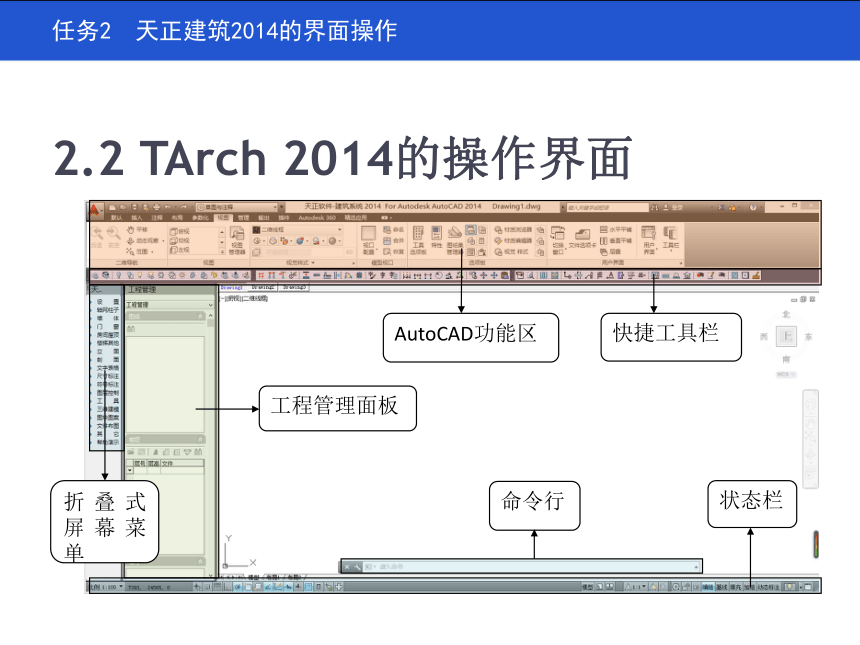
Task: Open the 插入 ribbon tab
Action: pyautogui.click(x=137, y=218)
